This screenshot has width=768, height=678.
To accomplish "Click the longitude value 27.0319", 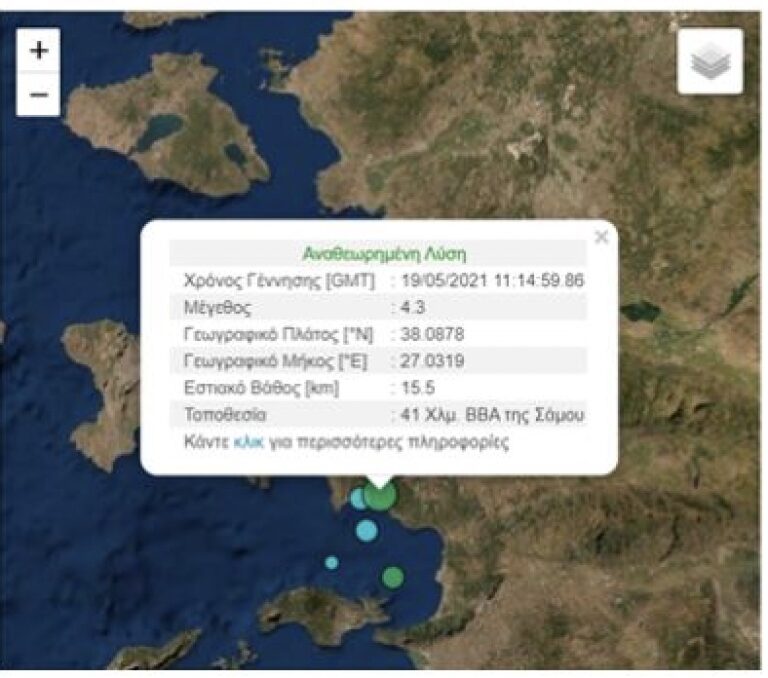I will click(432, 361).
